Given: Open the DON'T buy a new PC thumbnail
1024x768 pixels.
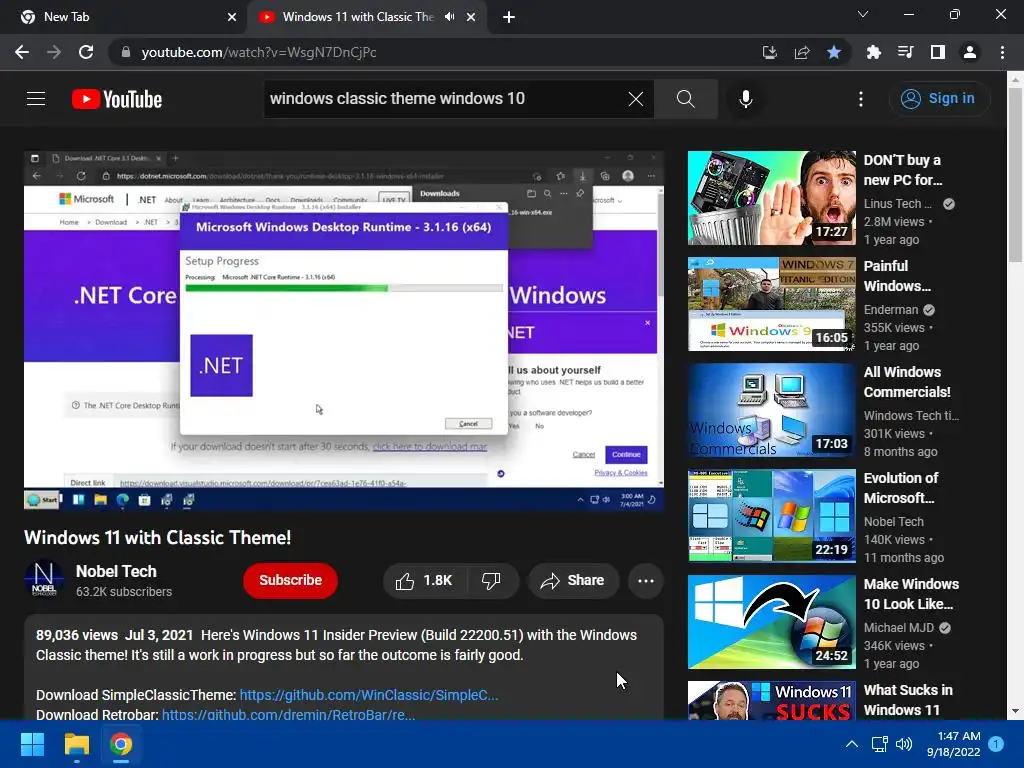Looking at the screenshot, I should tap(771, 198).
